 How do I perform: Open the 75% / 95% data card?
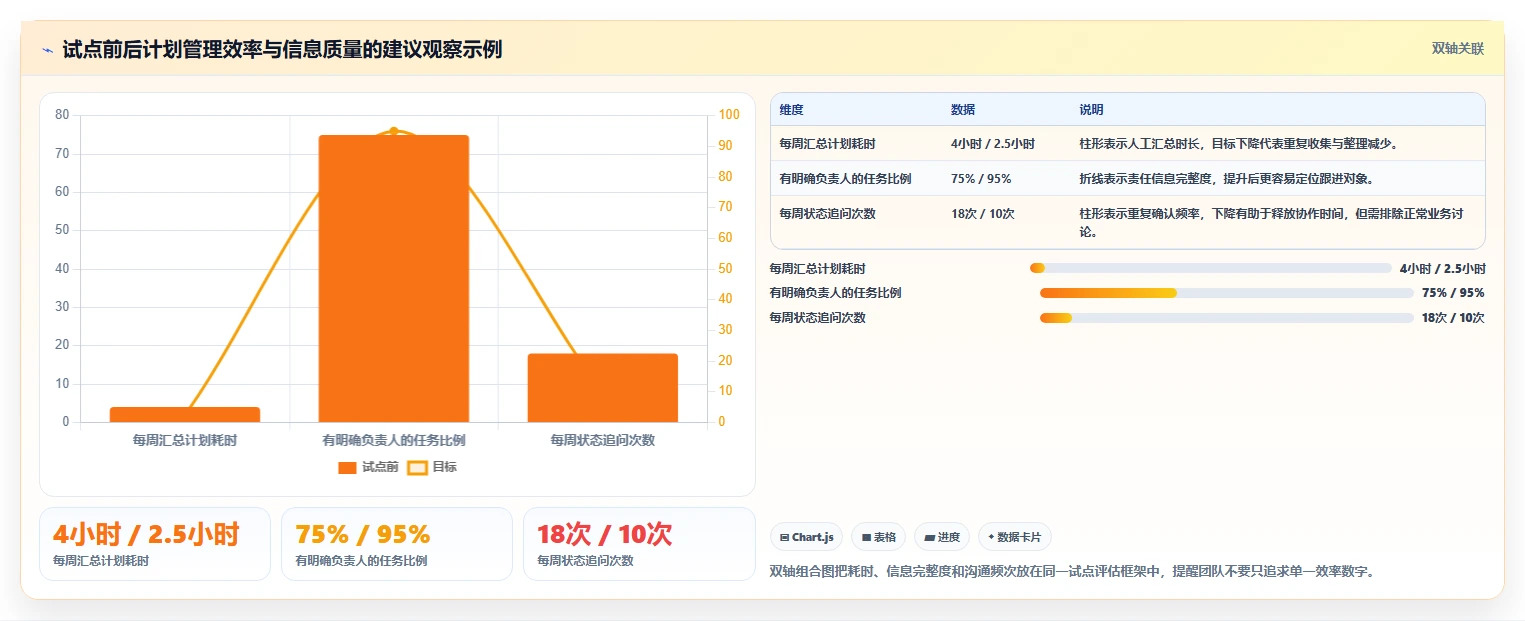pos(397,544)
